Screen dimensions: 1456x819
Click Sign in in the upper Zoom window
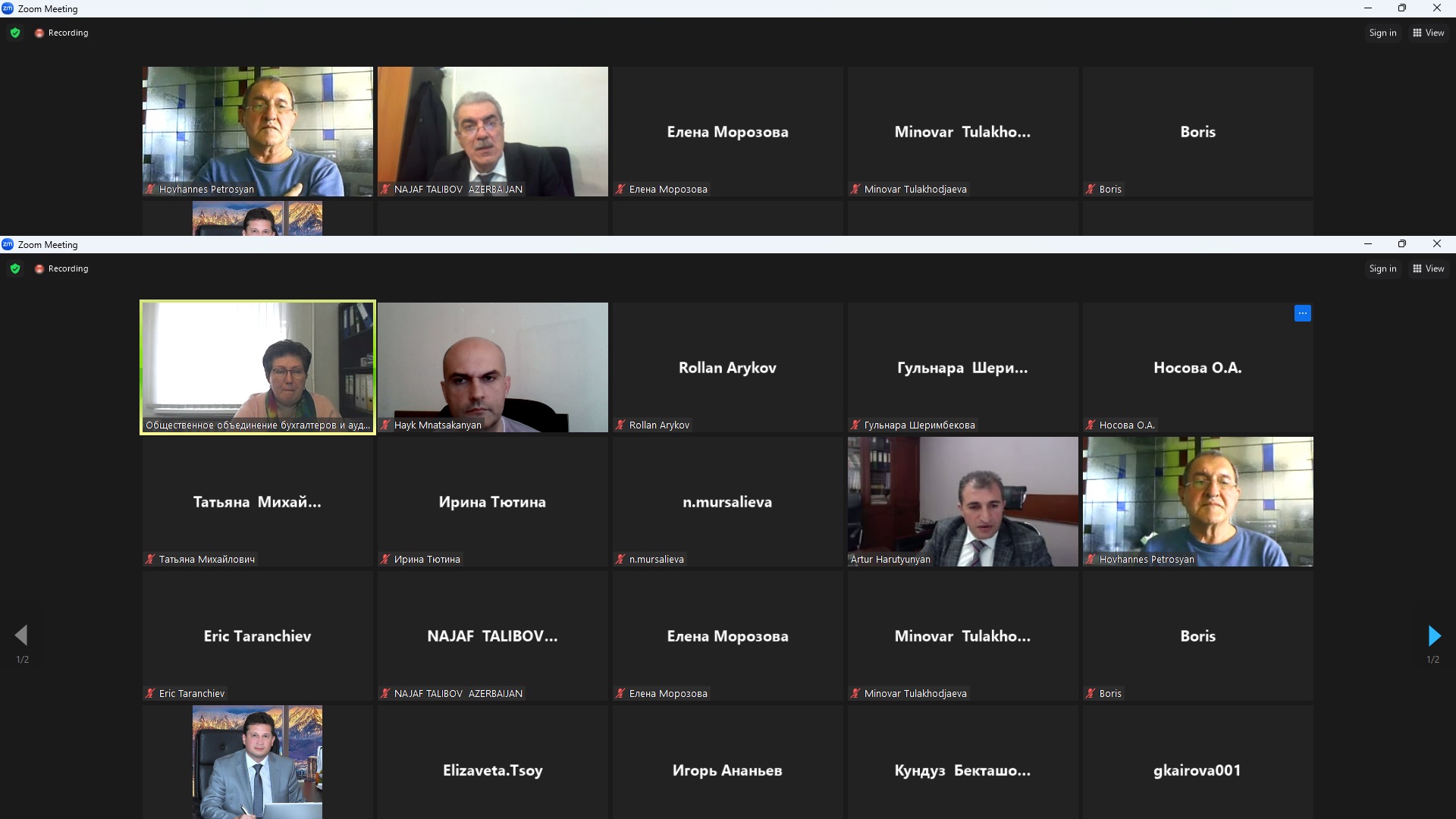point(1382,33)
